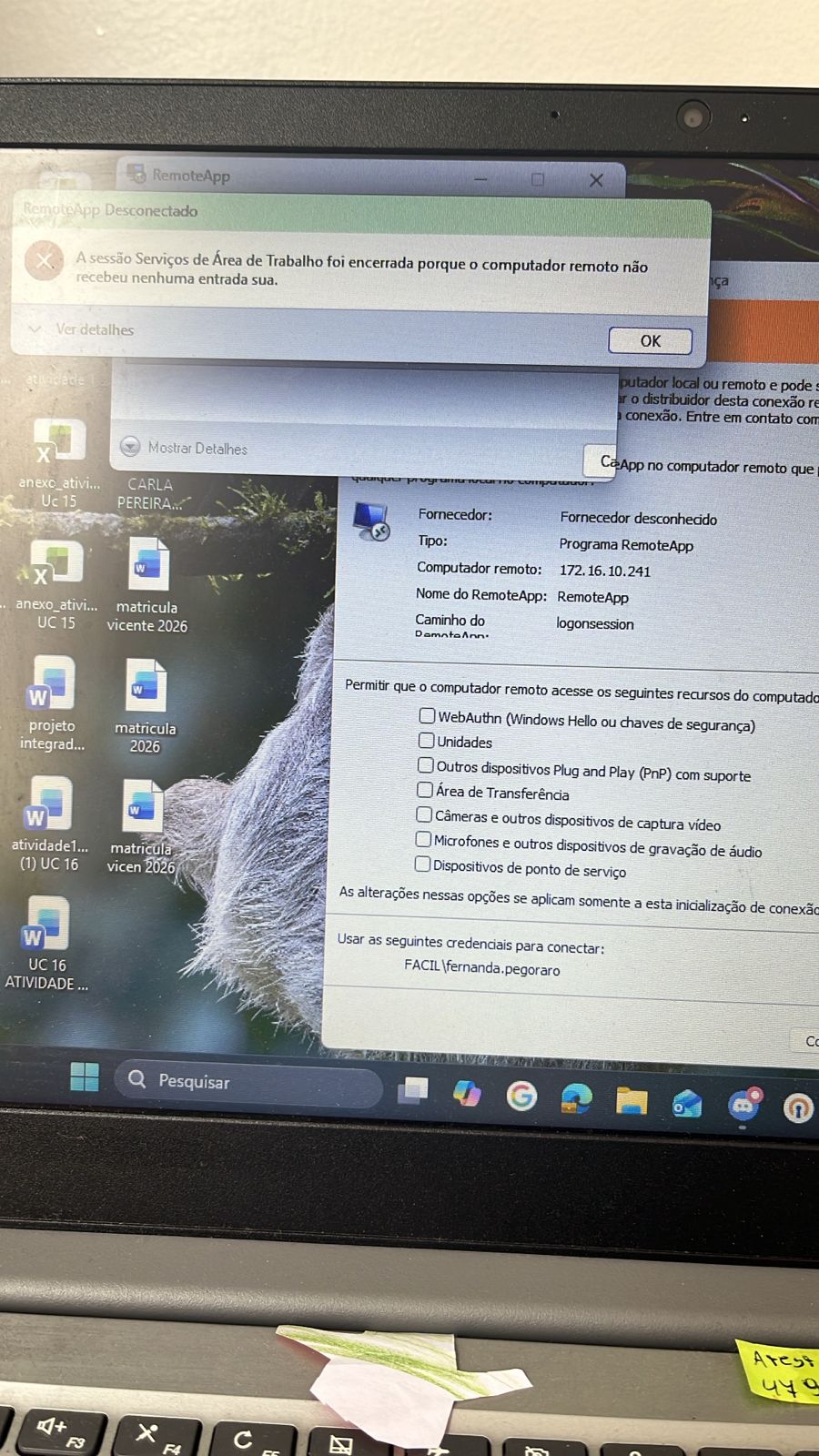Open the Windows Start menu
The width and height of the screenshot is (819, 1456).
pos(85,1077)
